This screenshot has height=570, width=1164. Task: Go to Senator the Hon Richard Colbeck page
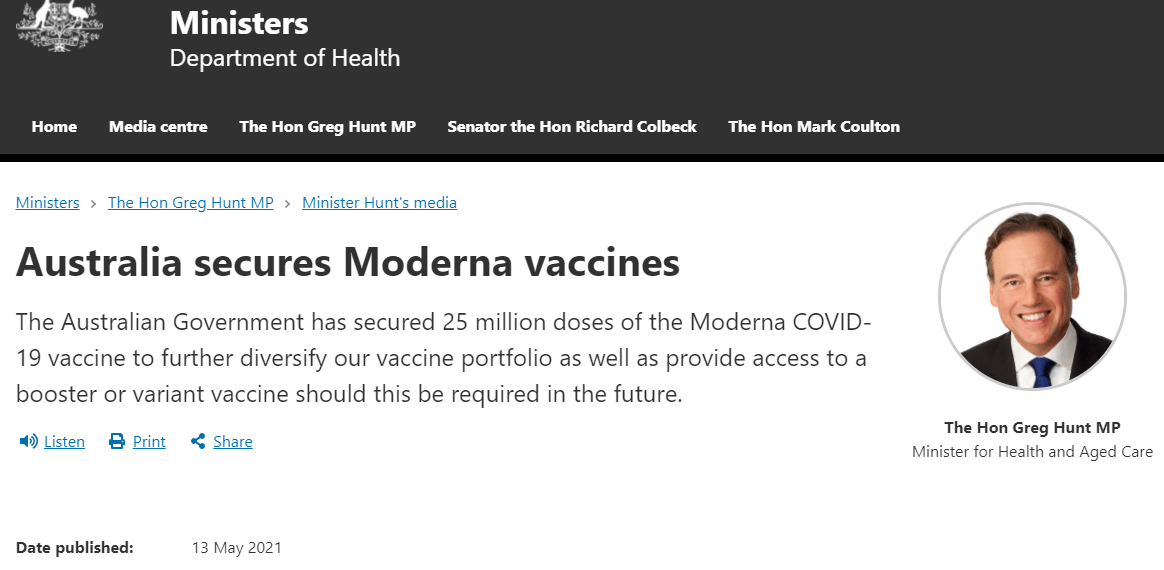[572, 127]
